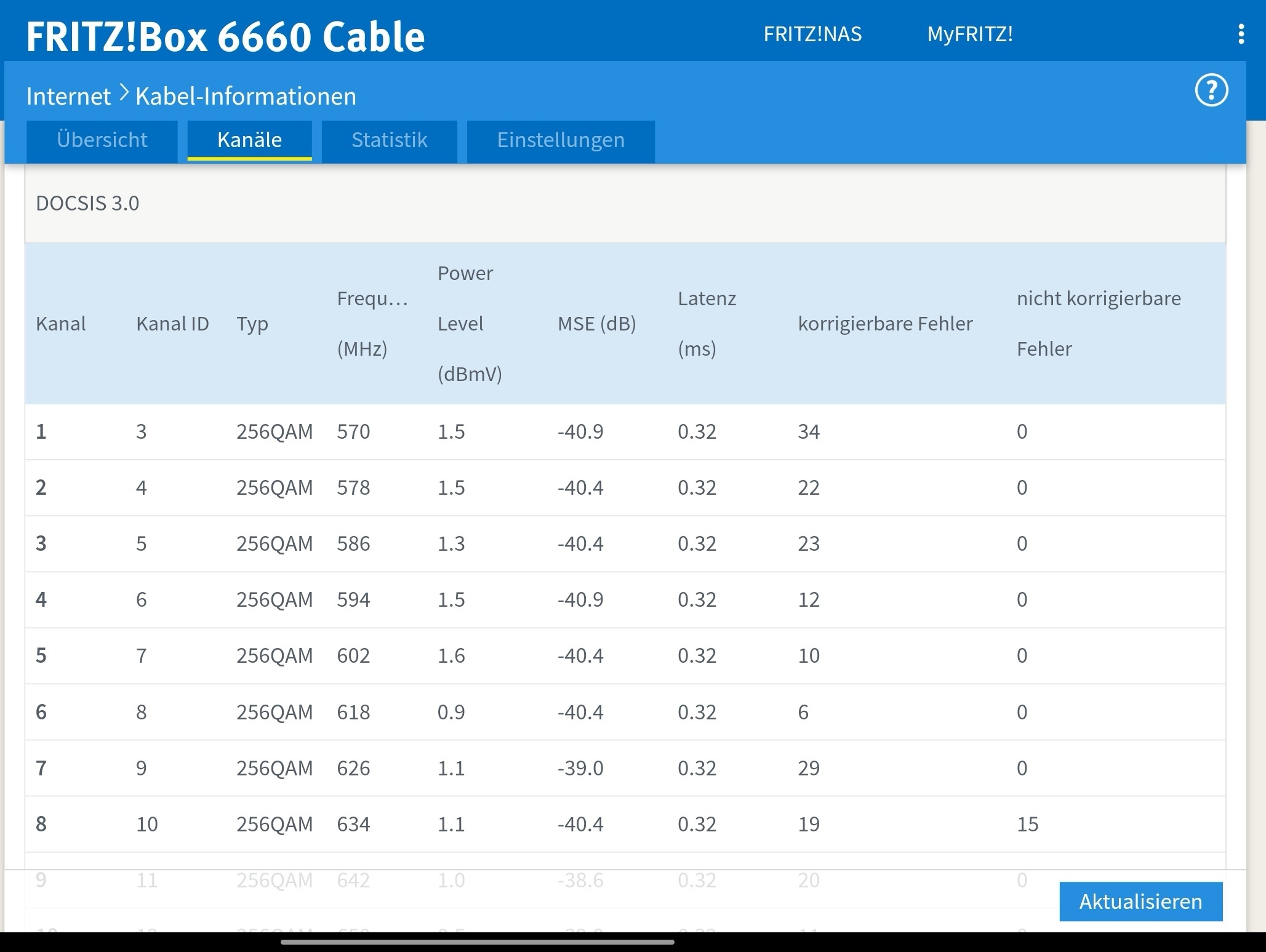Click correctable errors value 29
Viewport: 1266px width, 952px height.
(x=809, y=769)
